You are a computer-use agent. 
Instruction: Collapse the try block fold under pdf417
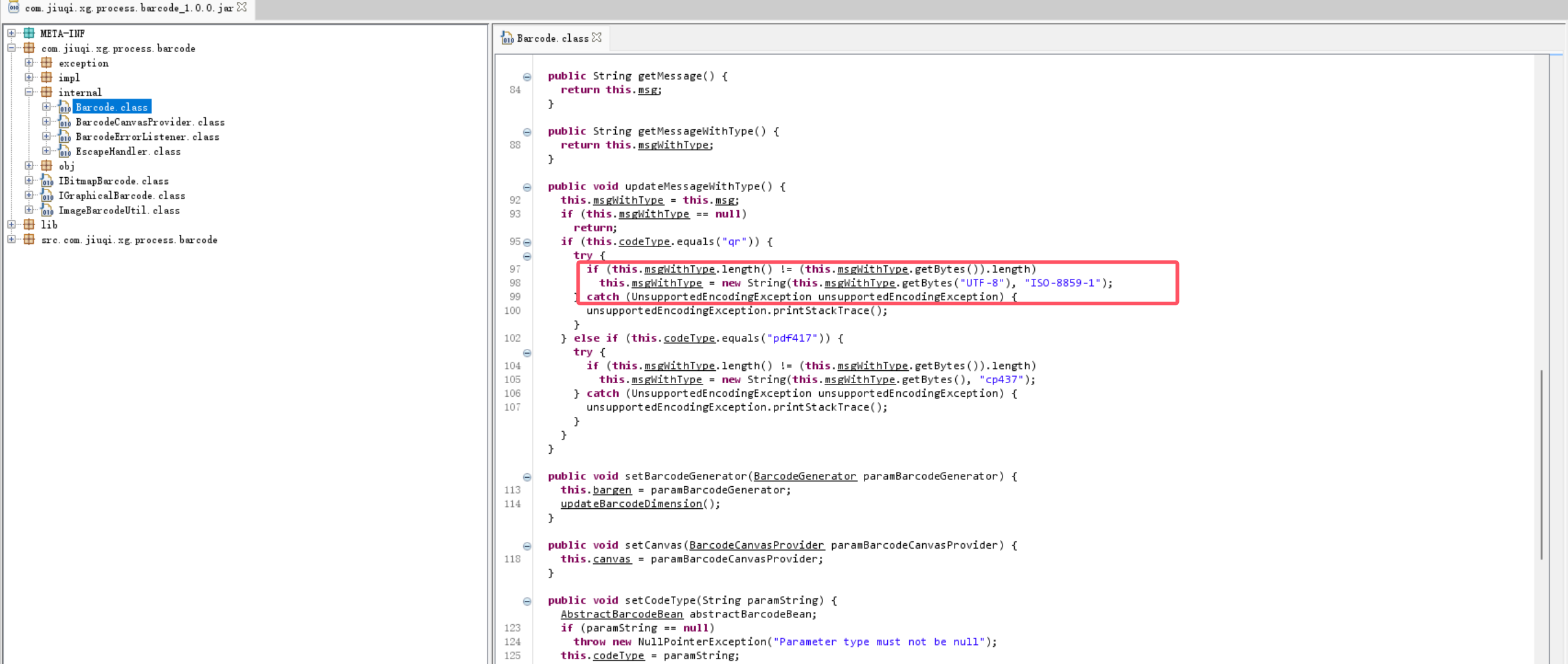527,353
